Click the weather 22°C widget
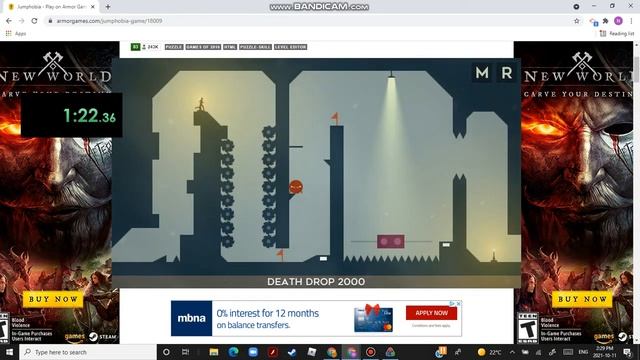The width and height of the screenshot is (640, 360). 490,352
